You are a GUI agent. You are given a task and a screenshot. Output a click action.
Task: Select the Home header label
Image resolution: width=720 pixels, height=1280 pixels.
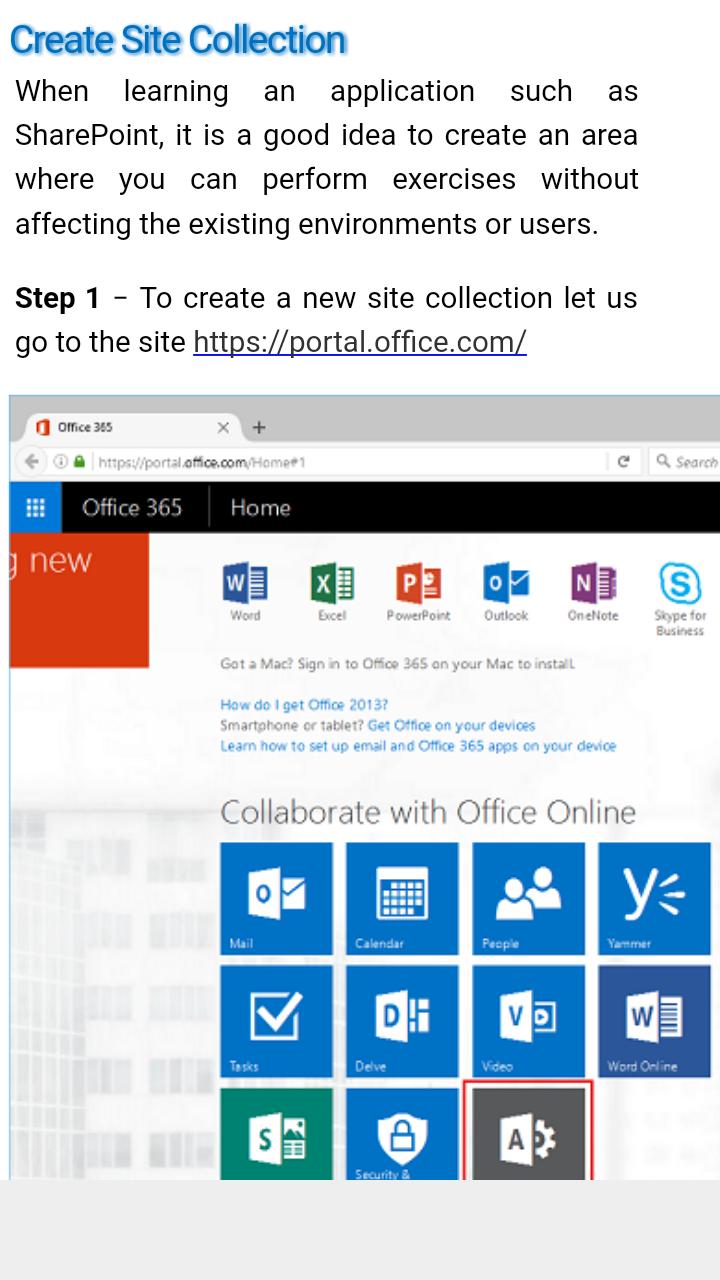[260, 507]
